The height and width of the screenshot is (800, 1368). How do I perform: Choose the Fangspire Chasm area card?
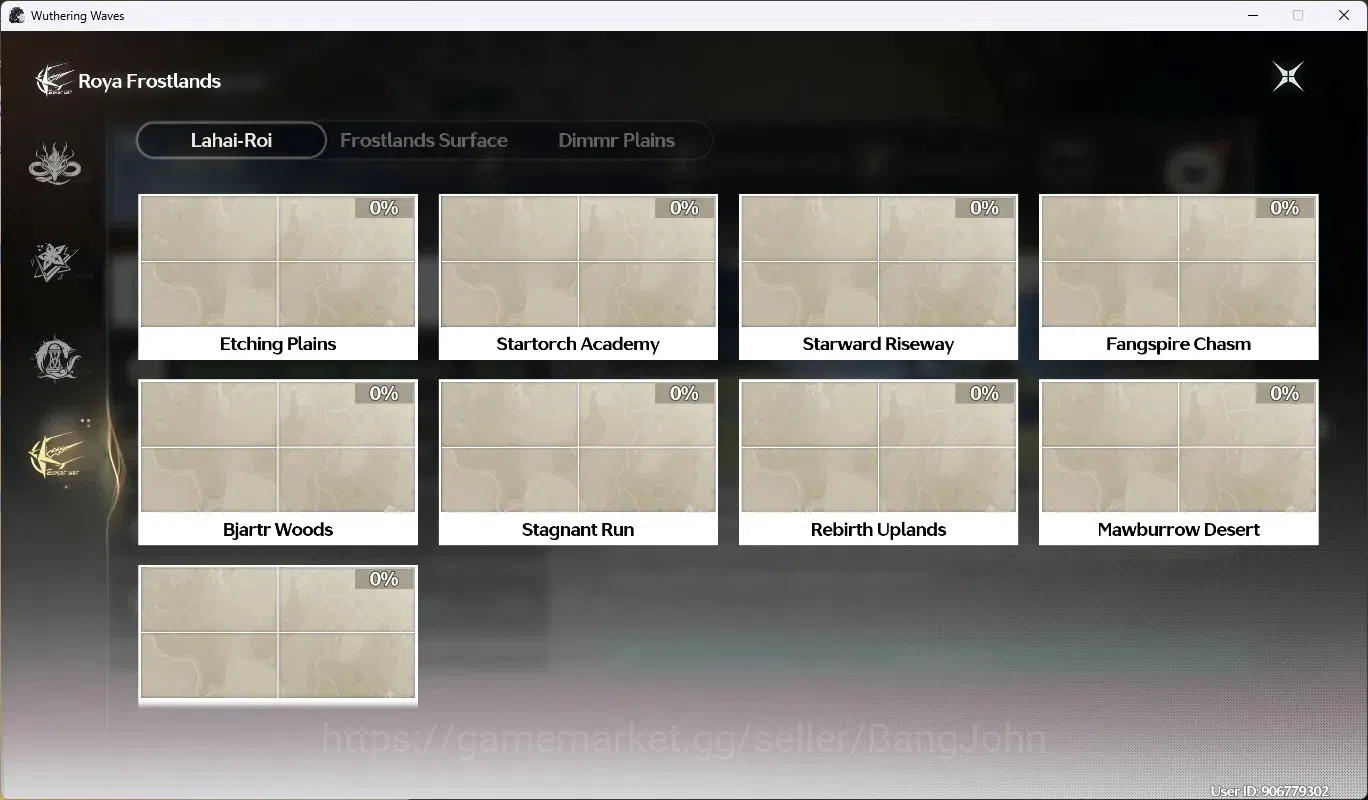1178,277
